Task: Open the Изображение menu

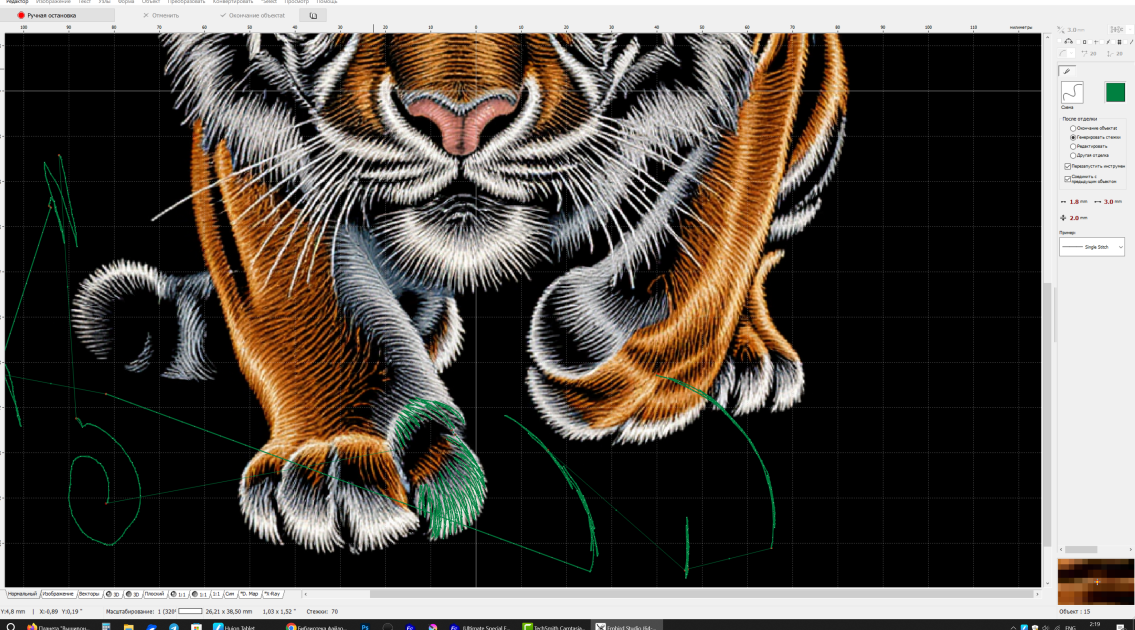Action: point(53,2)
